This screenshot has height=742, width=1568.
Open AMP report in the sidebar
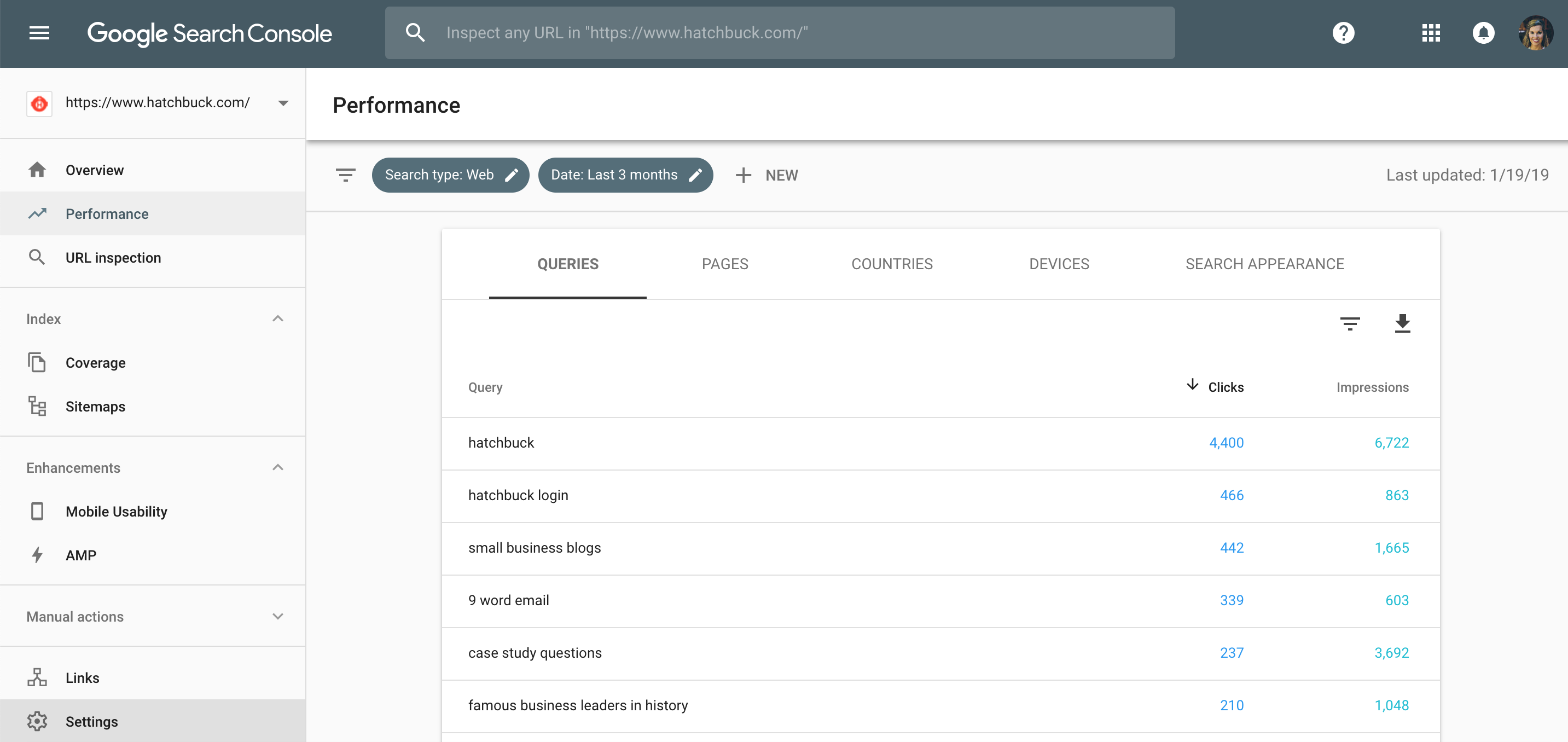(153, 555)
